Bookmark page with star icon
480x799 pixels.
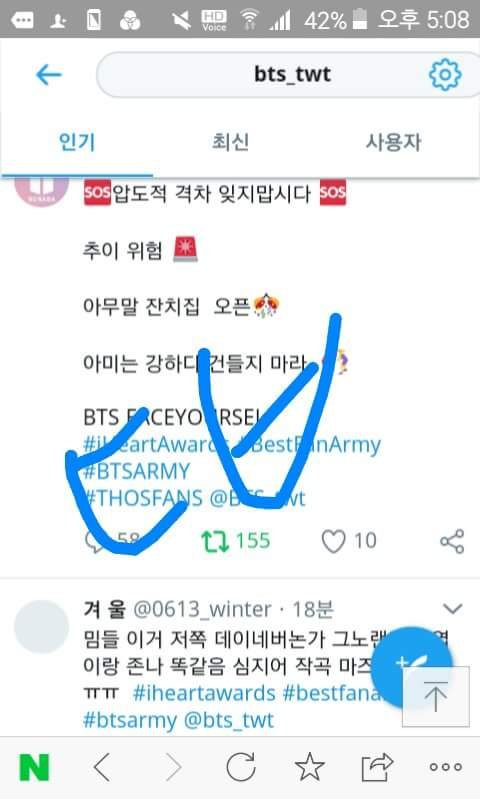[309, 767]
